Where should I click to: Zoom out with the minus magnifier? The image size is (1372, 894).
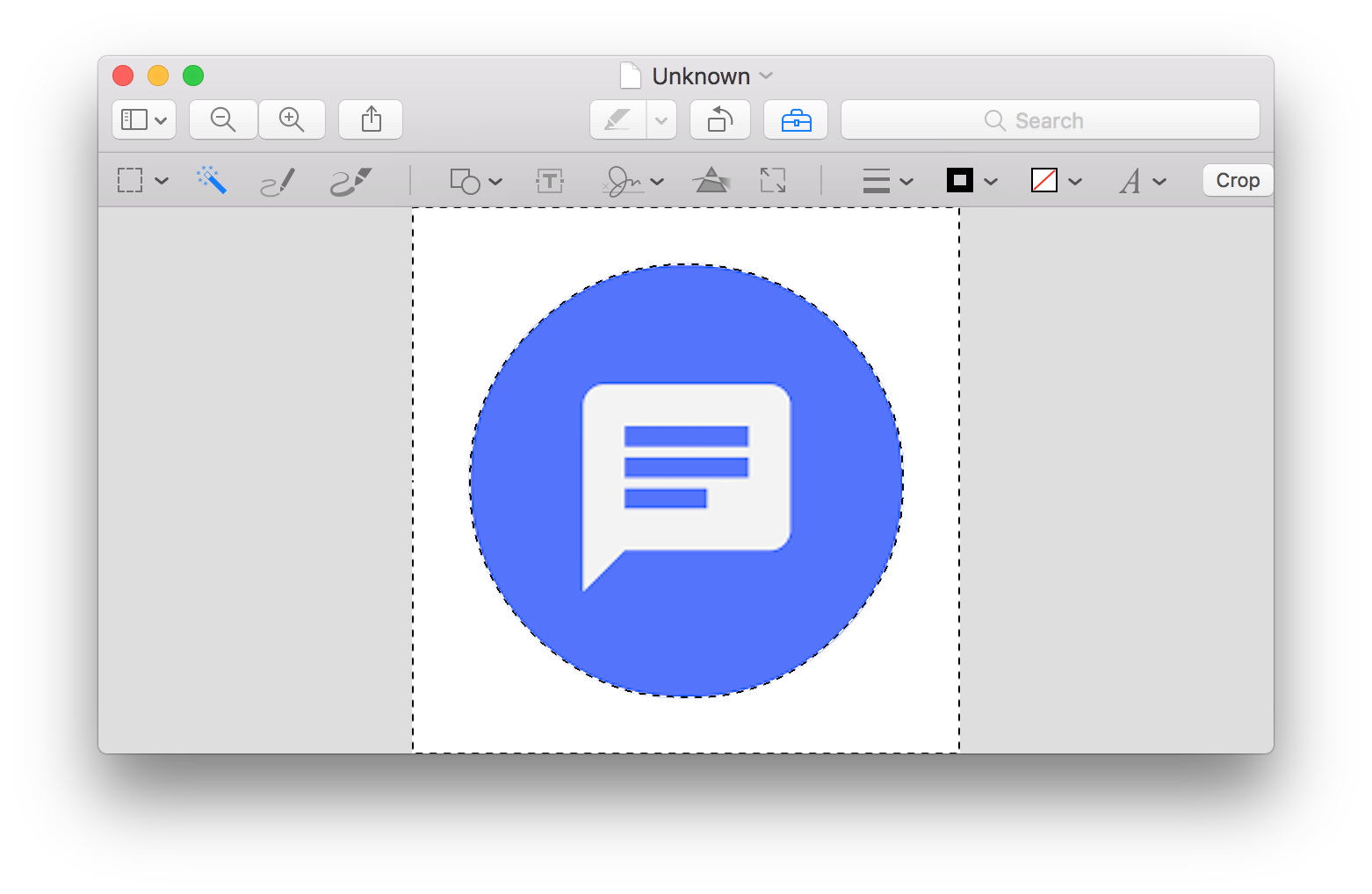point(223,119)
